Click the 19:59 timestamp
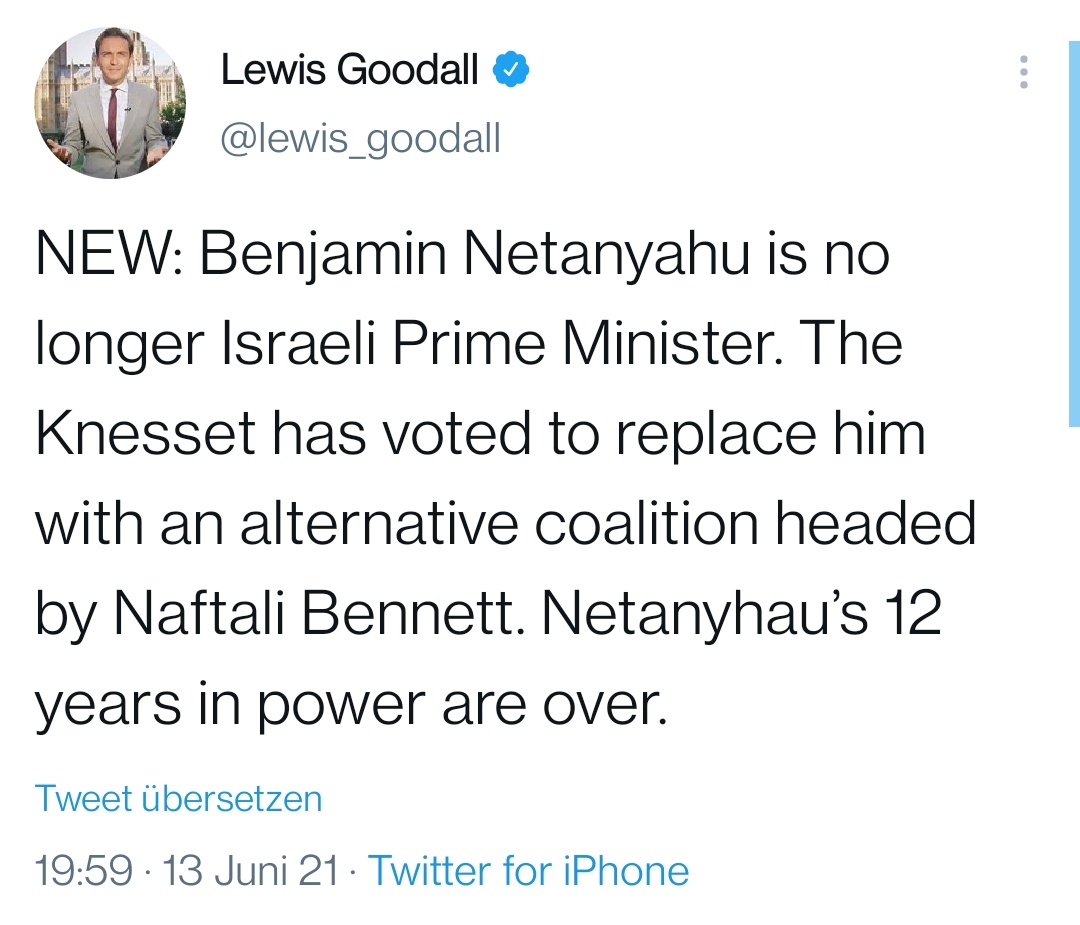 tap(83, 871)
